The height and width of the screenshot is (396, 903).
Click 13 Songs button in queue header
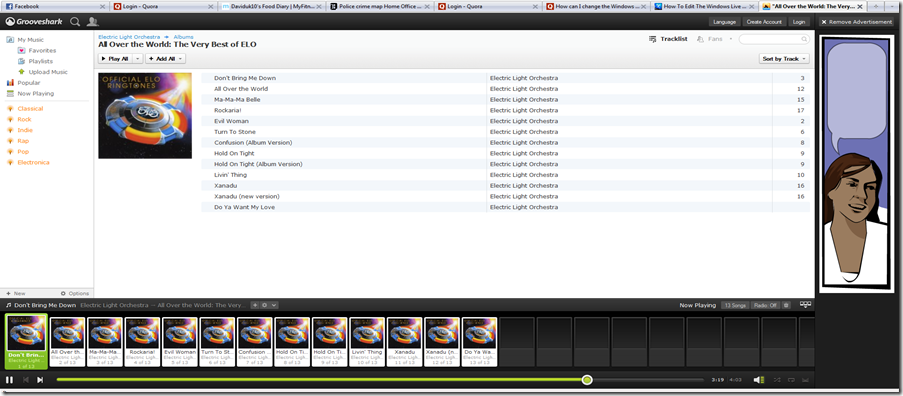735,305
